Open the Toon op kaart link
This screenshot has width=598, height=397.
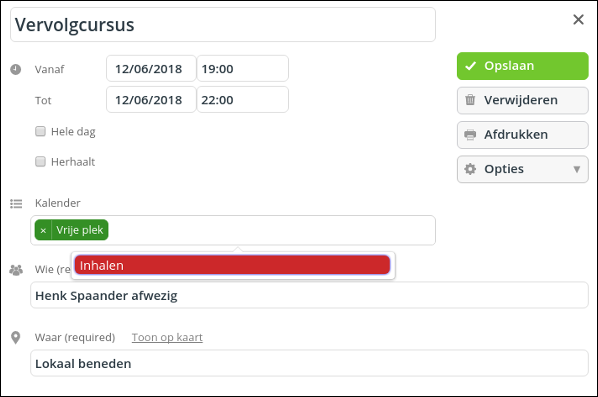click(167, 337)
